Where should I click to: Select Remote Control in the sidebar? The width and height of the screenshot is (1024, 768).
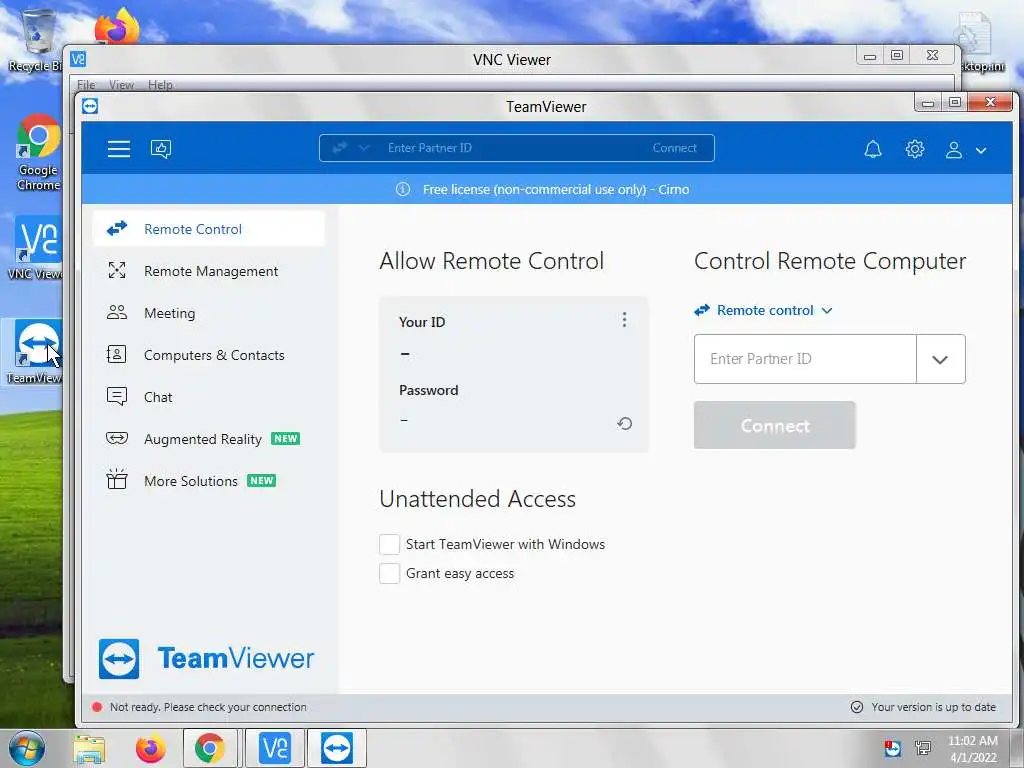click(x=209, y=229)
